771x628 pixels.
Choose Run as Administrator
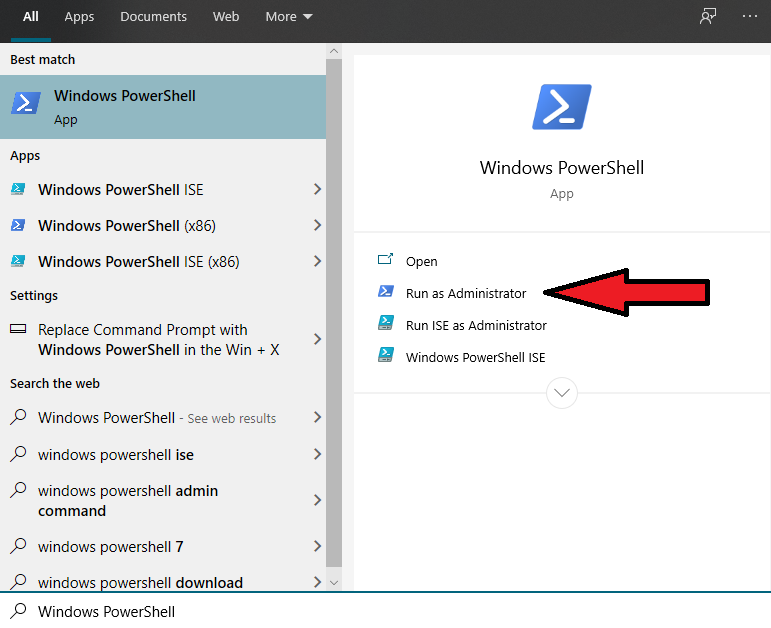tap(466, 294)
